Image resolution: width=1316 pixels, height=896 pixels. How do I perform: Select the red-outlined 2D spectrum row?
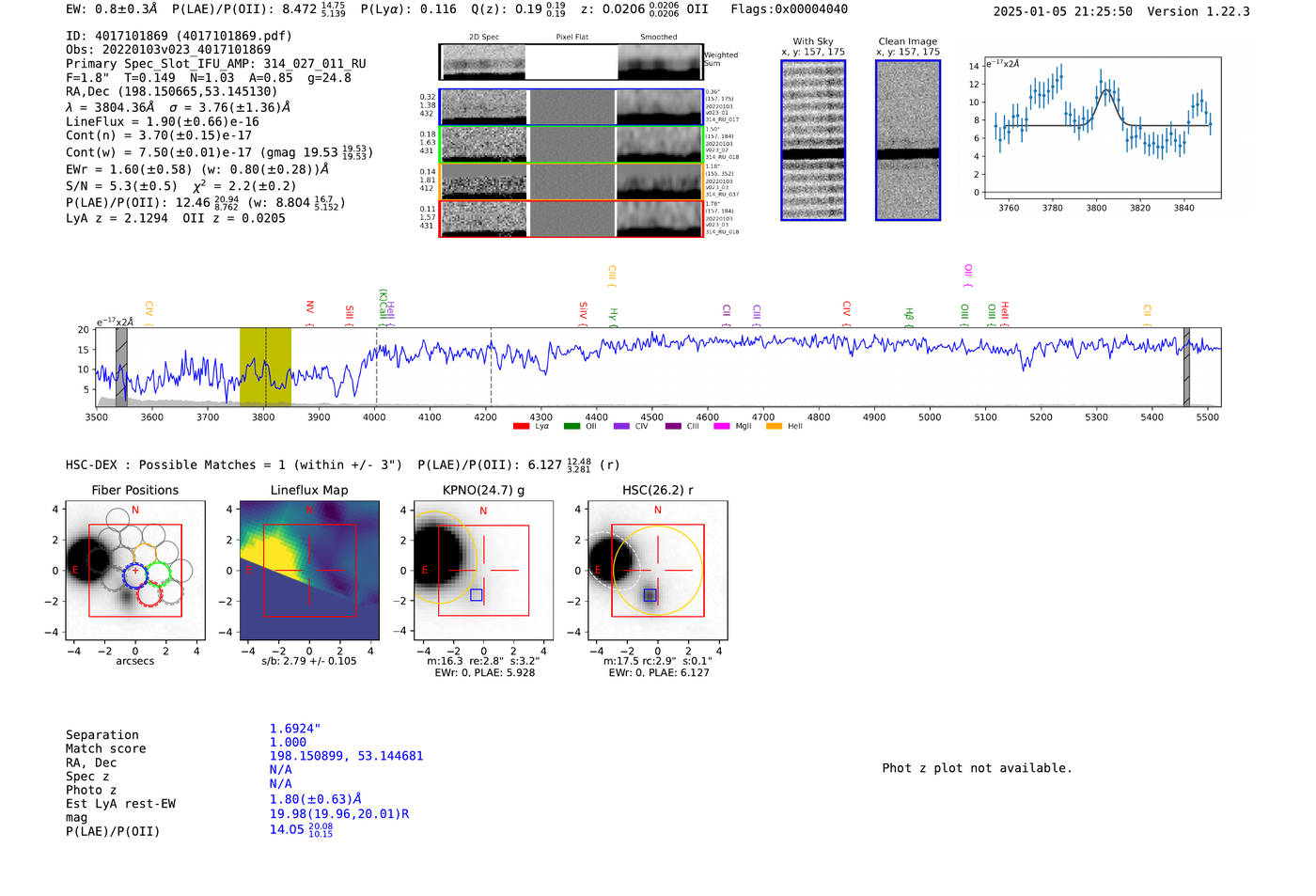[x=572, y=218]
